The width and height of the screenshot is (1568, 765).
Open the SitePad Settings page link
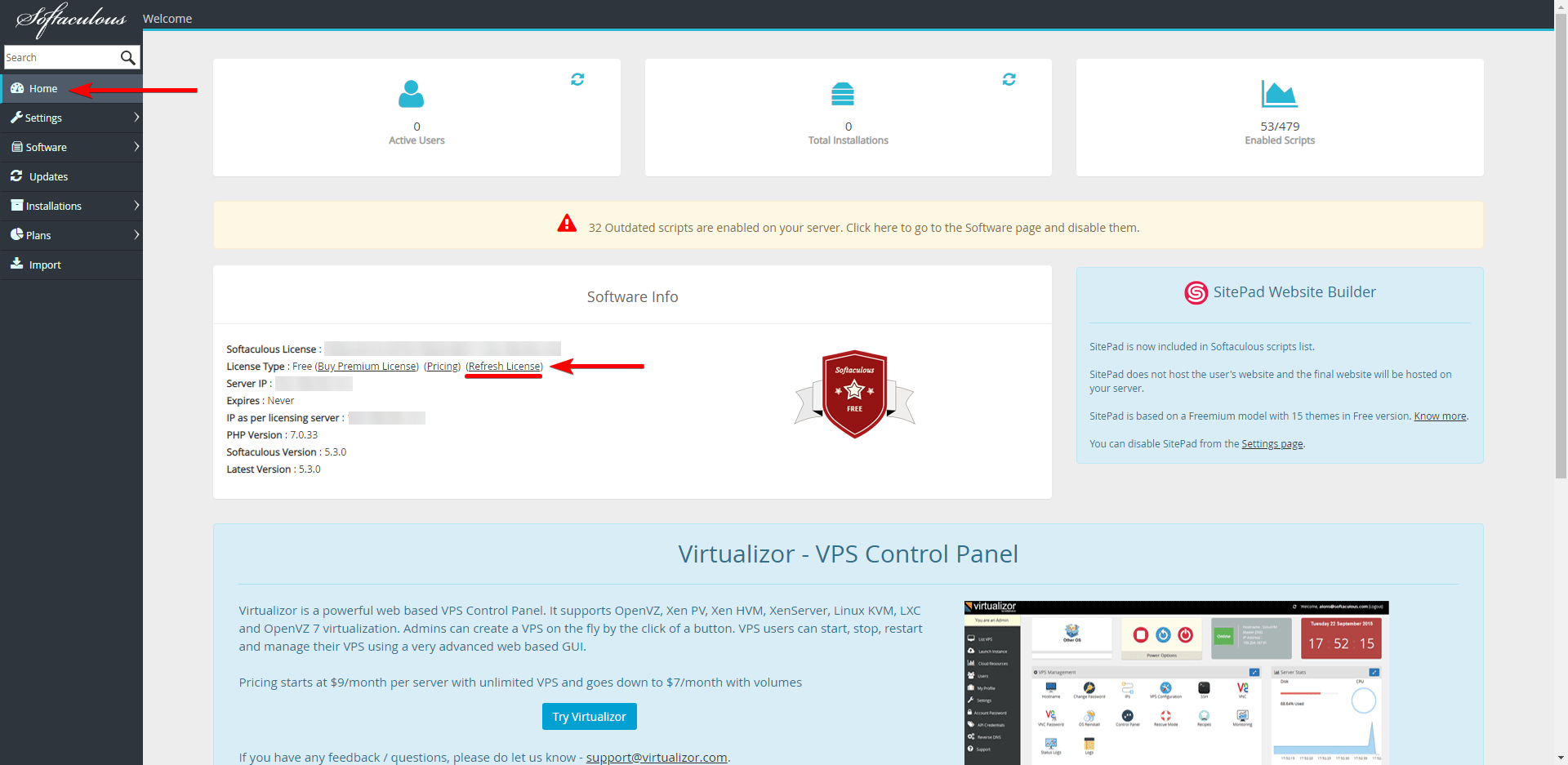pyautogui.click(x=1272, y=444)
